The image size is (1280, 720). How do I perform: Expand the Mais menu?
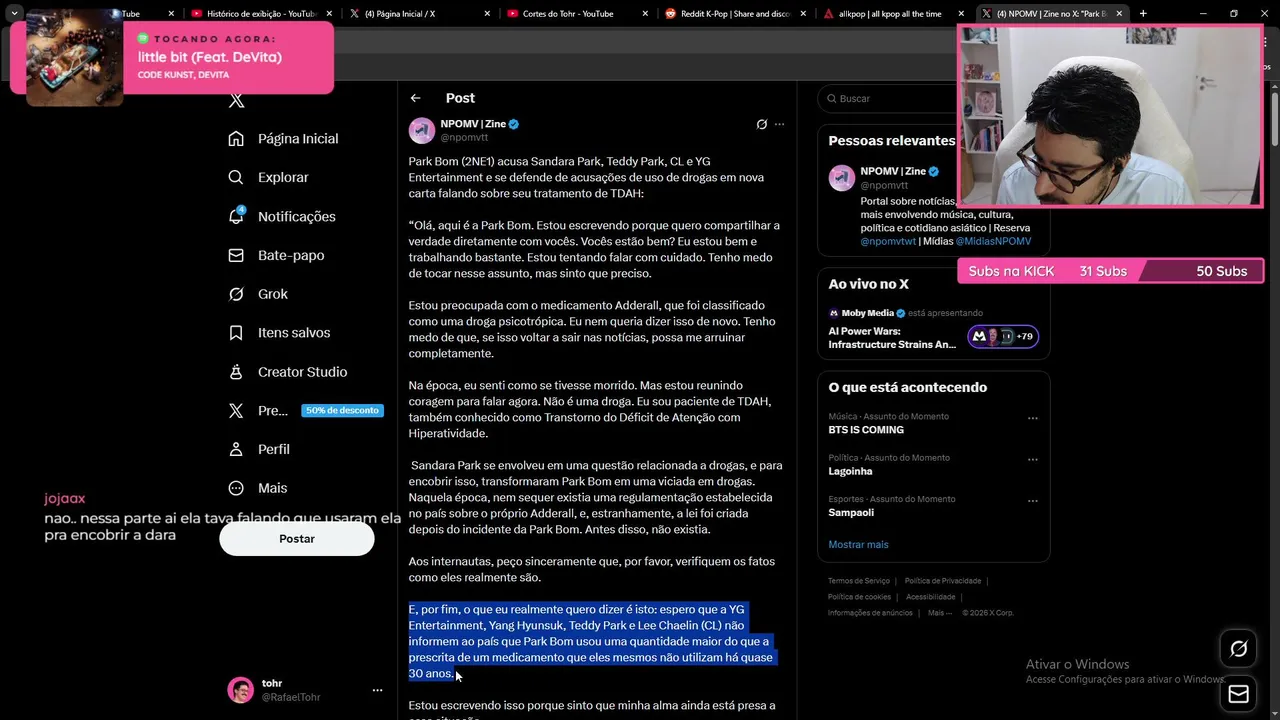point(257,488)
